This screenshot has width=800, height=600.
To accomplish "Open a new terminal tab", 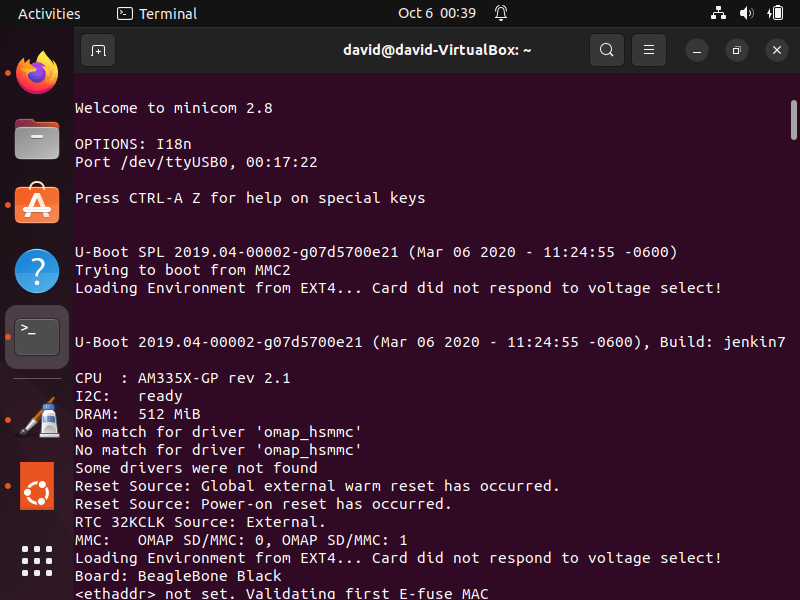I will point(97,49).
